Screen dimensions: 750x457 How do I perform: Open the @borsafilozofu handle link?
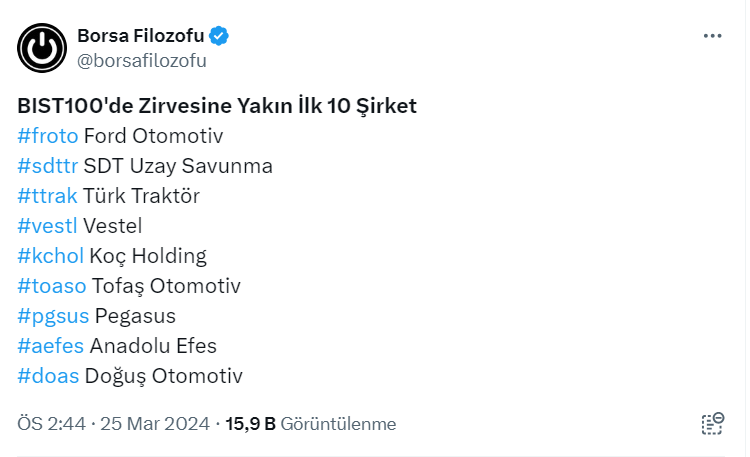[x=141, y=60]
